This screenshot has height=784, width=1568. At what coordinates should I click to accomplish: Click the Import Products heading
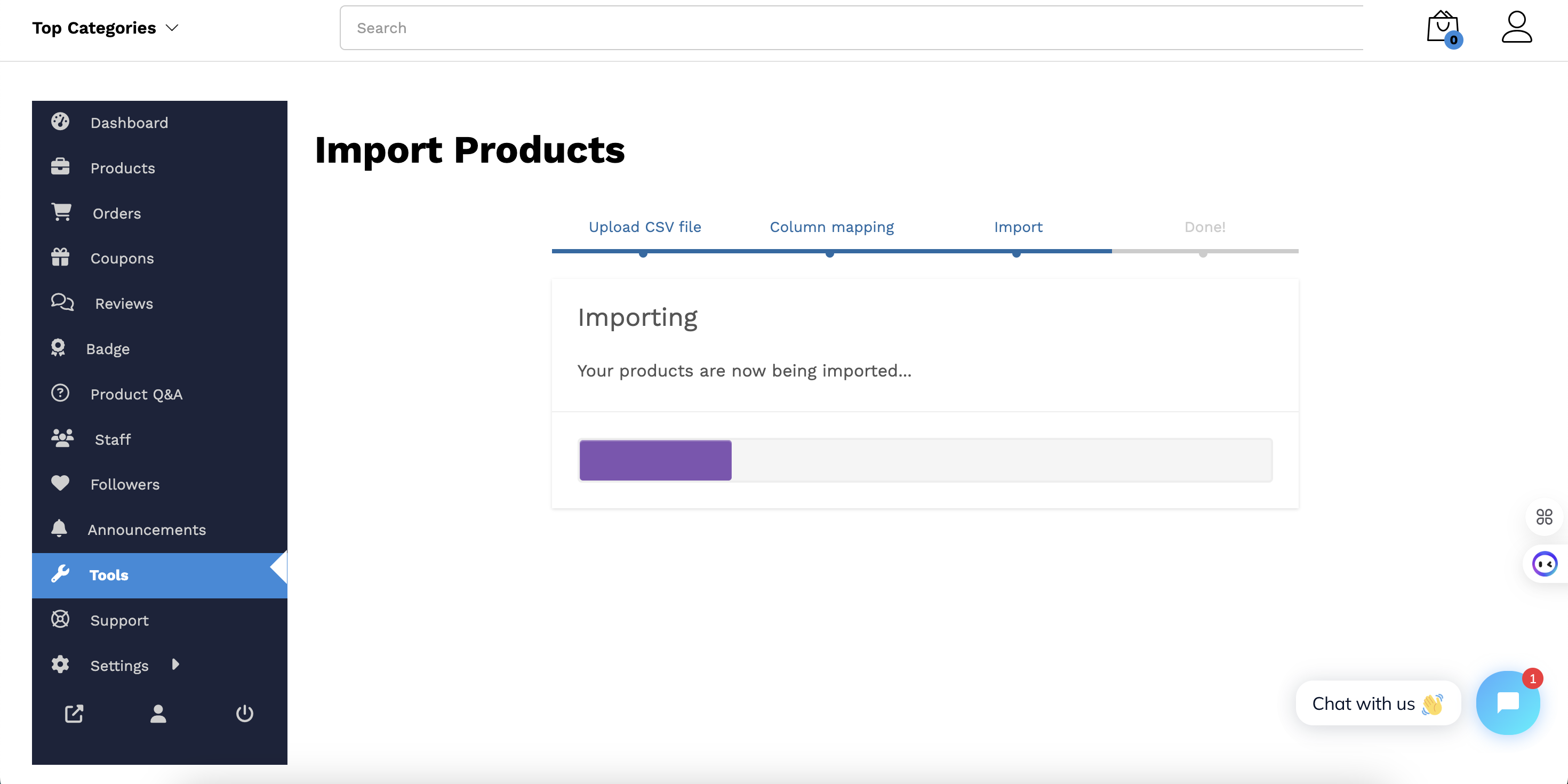tap(470, 150)
